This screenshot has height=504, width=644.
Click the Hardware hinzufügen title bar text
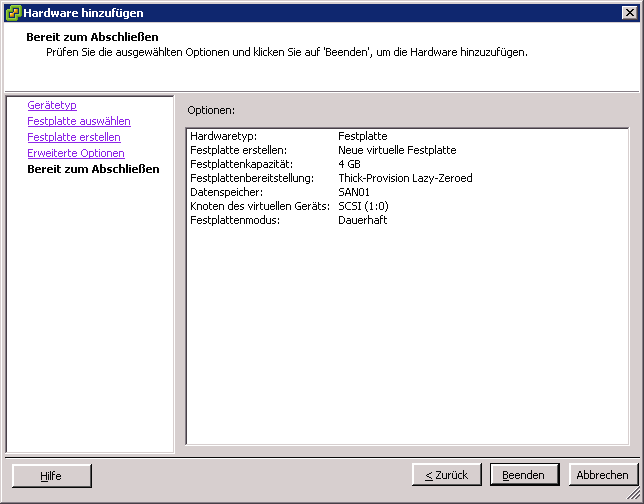point(83,13)
